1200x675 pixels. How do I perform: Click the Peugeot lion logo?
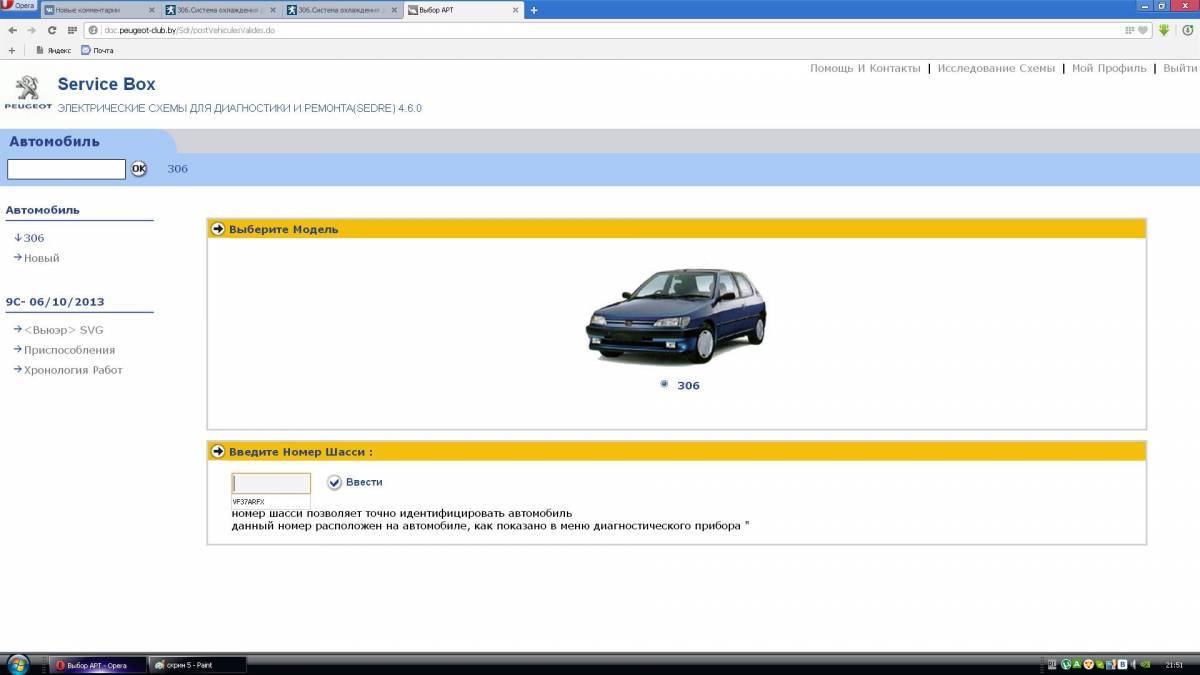(27, 88)
